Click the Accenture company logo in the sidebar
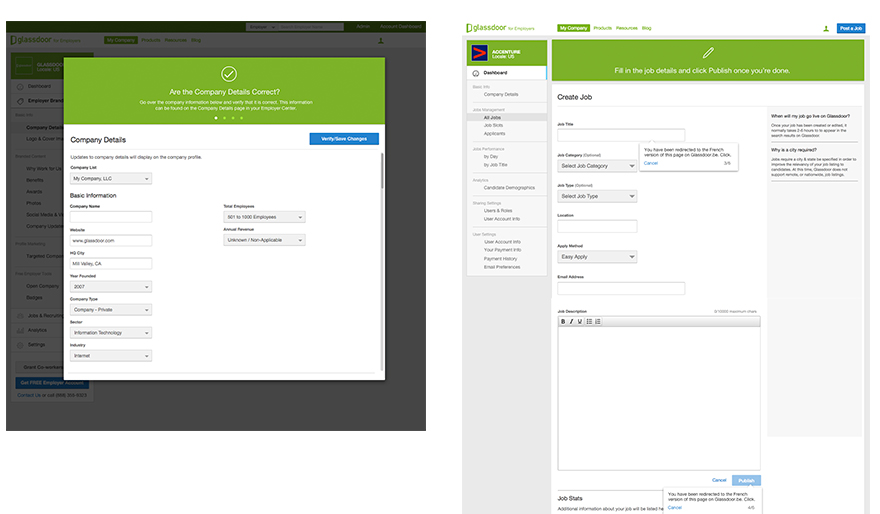This screenshot has width=880, height=514. pyautogui.click(x=480, y=53)
